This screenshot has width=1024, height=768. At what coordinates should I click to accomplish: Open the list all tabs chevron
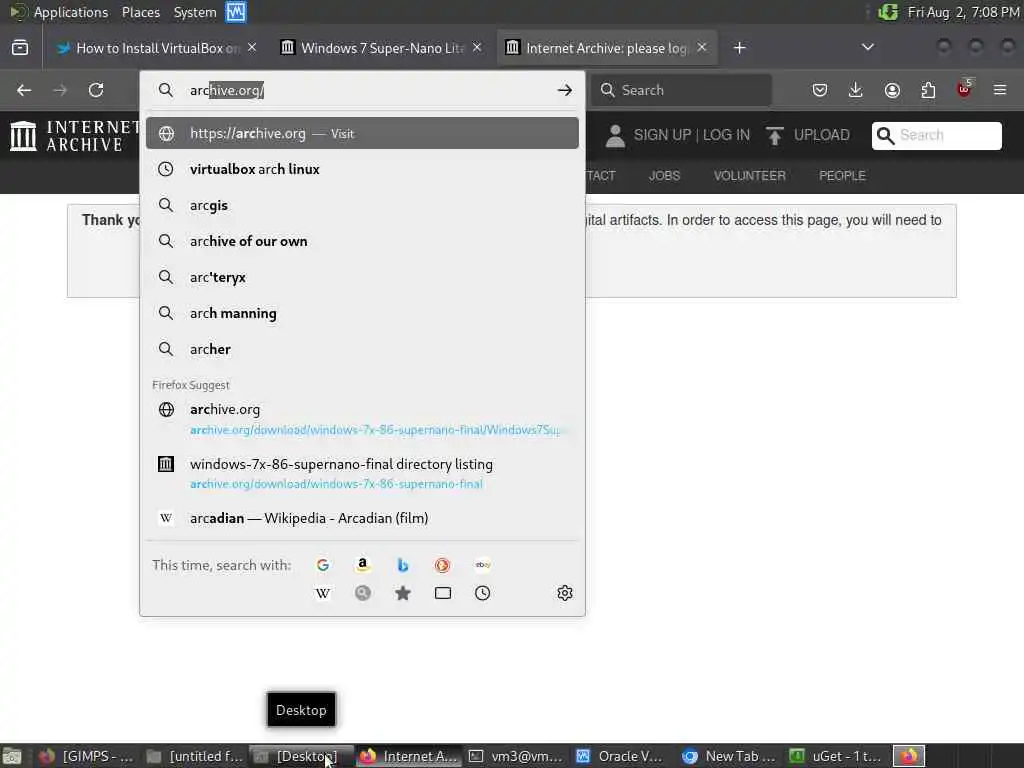point(867,47)
